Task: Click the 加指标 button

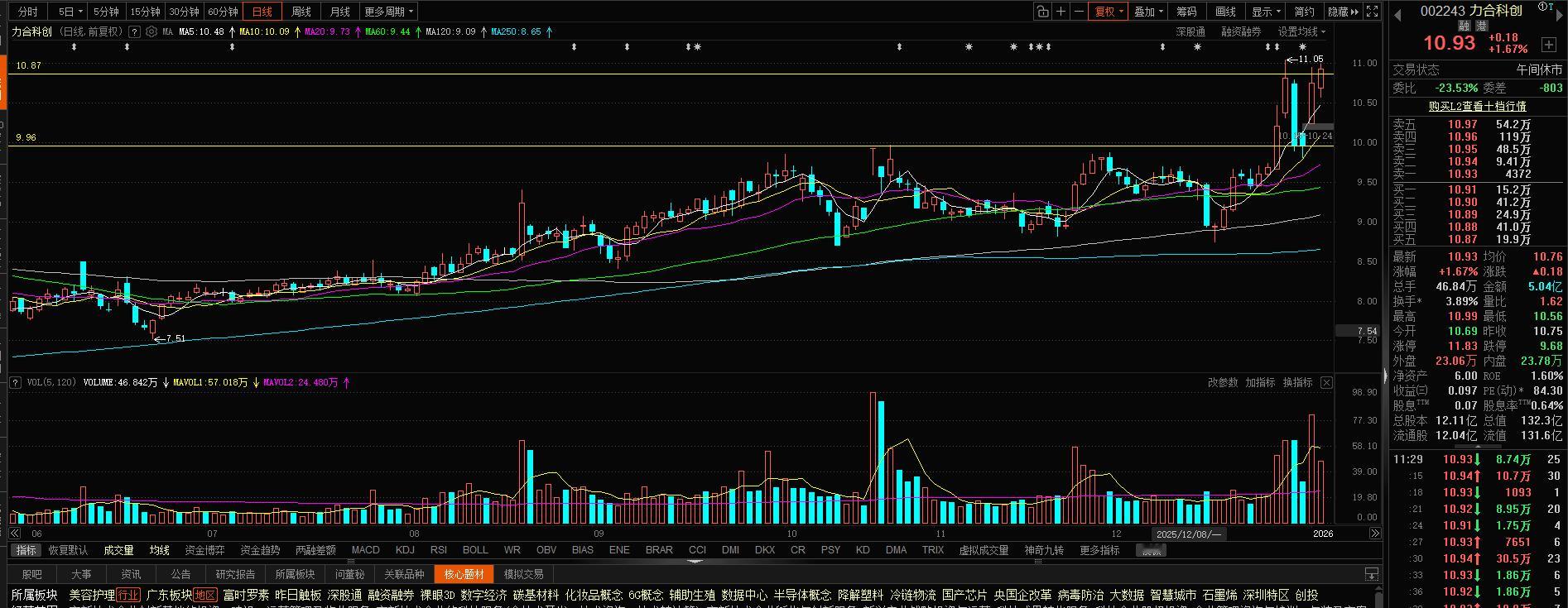Action: tap(1260, 382)
